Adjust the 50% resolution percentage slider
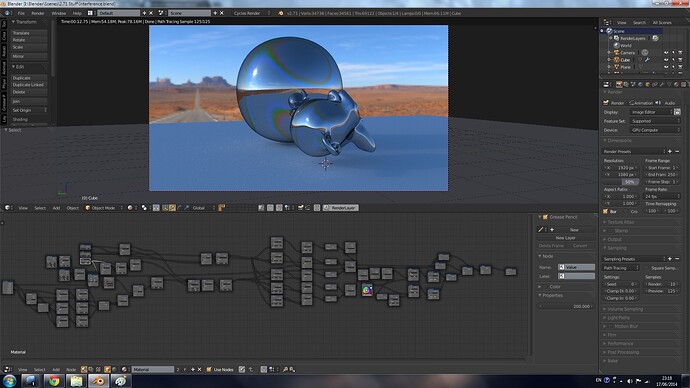 tap(620, 182)
